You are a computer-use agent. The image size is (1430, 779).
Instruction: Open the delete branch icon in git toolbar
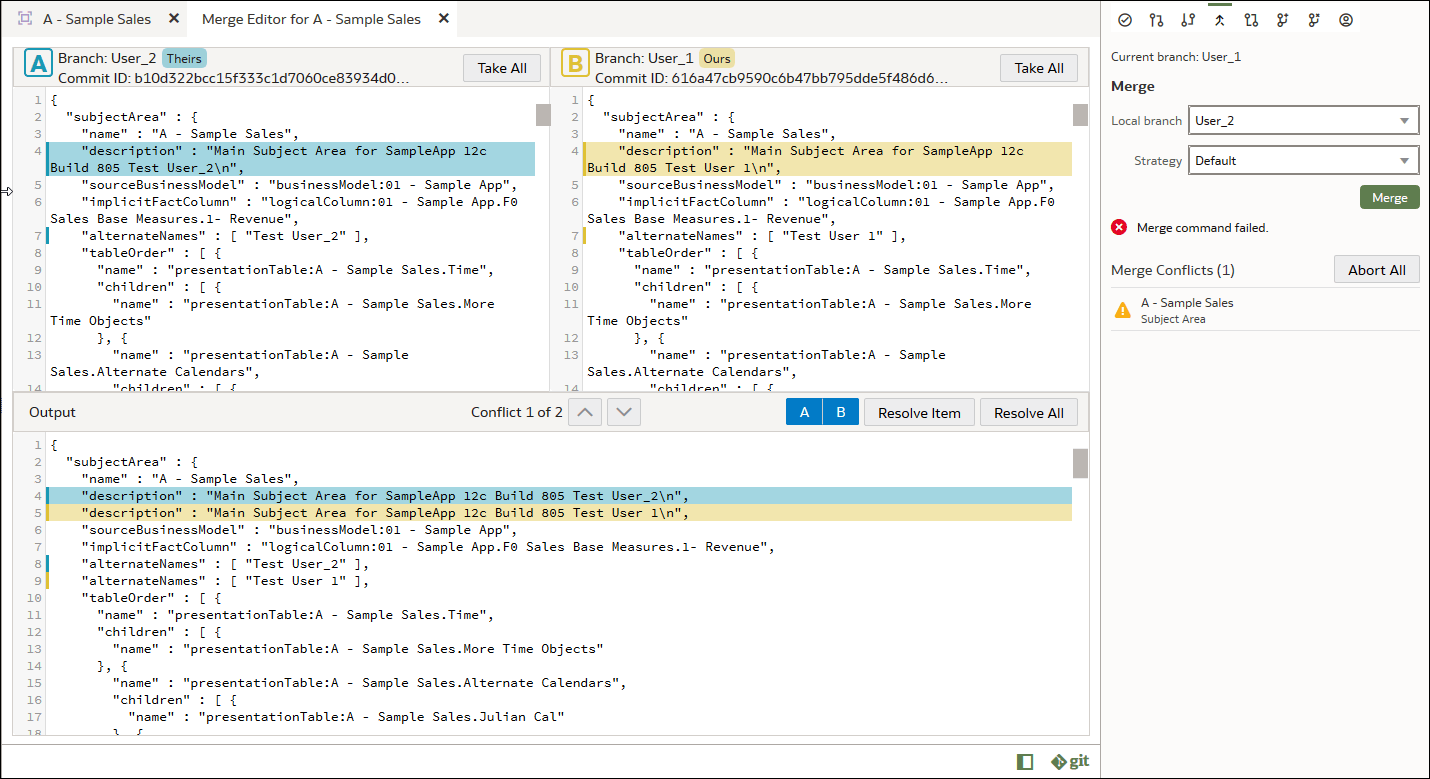[1314, 19]
